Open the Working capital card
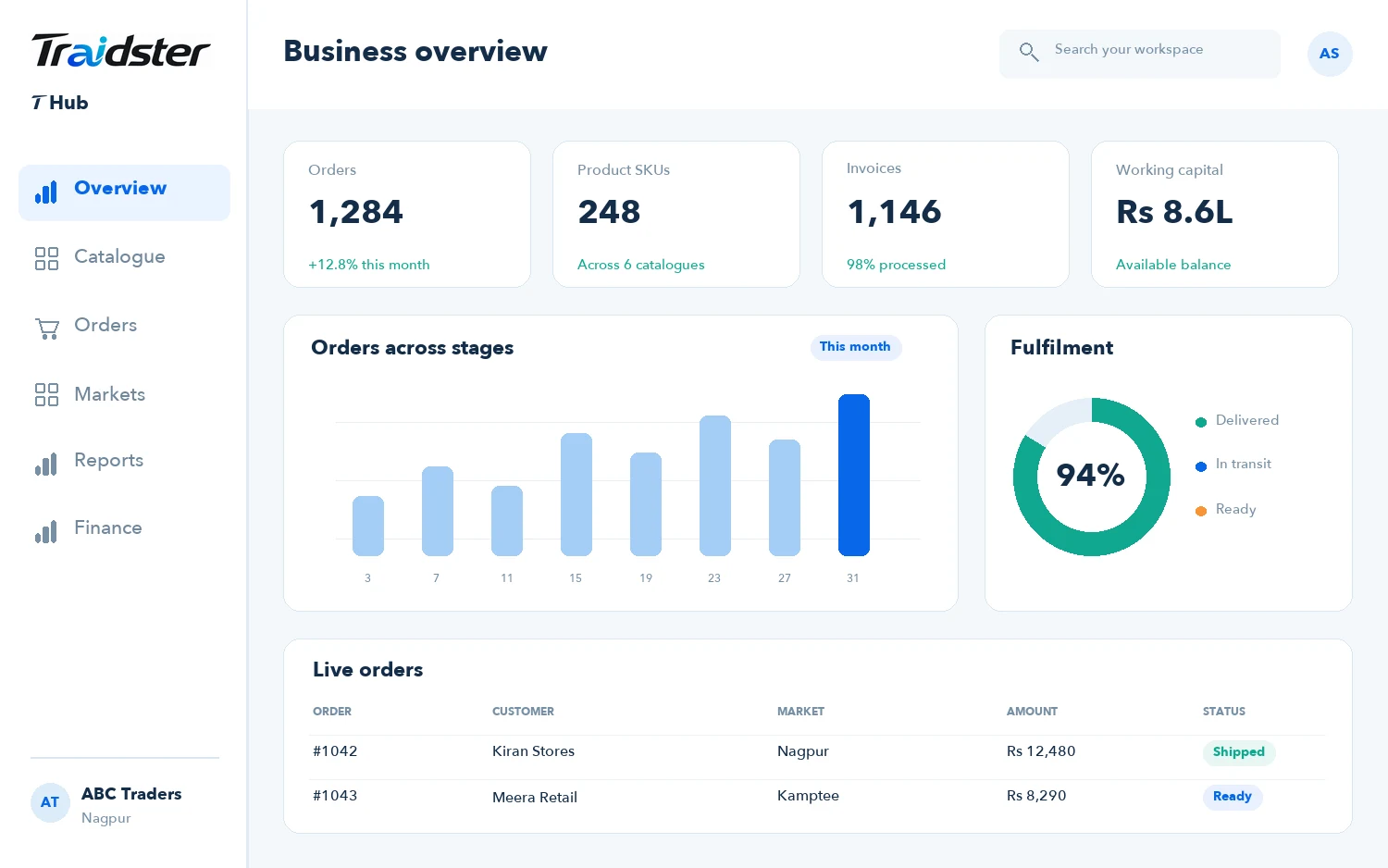Screen dimensions: 1388x868 (1215, 214)
